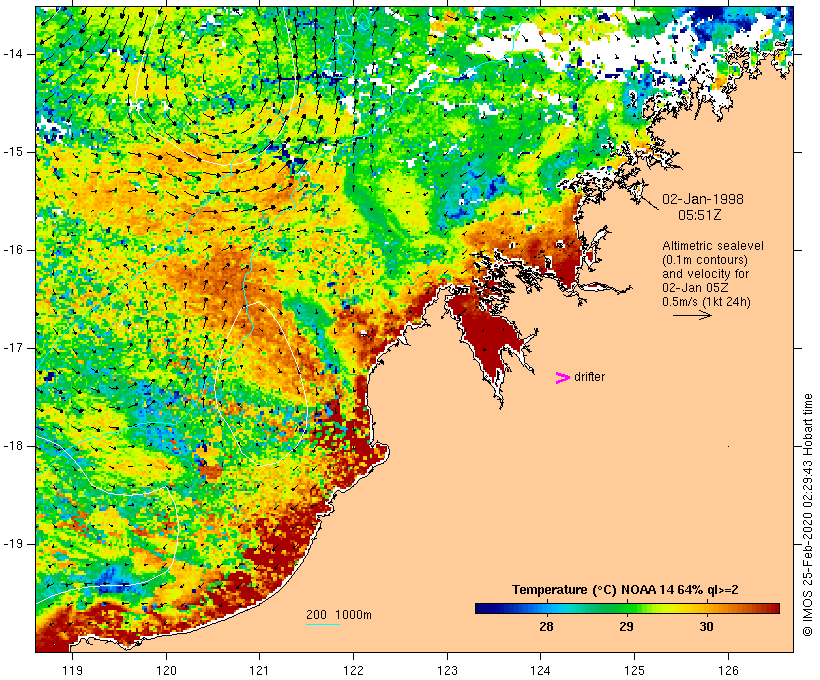Click the '(0.1m contours)' text
The image size is (820, 680).
tap(704, 260)
